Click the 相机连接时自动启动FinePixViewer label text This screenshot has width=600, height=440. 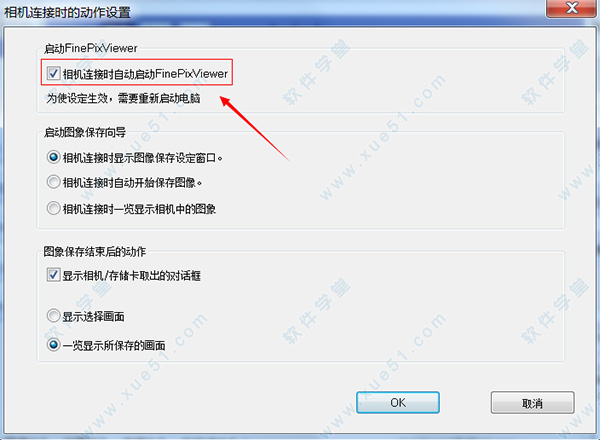(145, 73)
